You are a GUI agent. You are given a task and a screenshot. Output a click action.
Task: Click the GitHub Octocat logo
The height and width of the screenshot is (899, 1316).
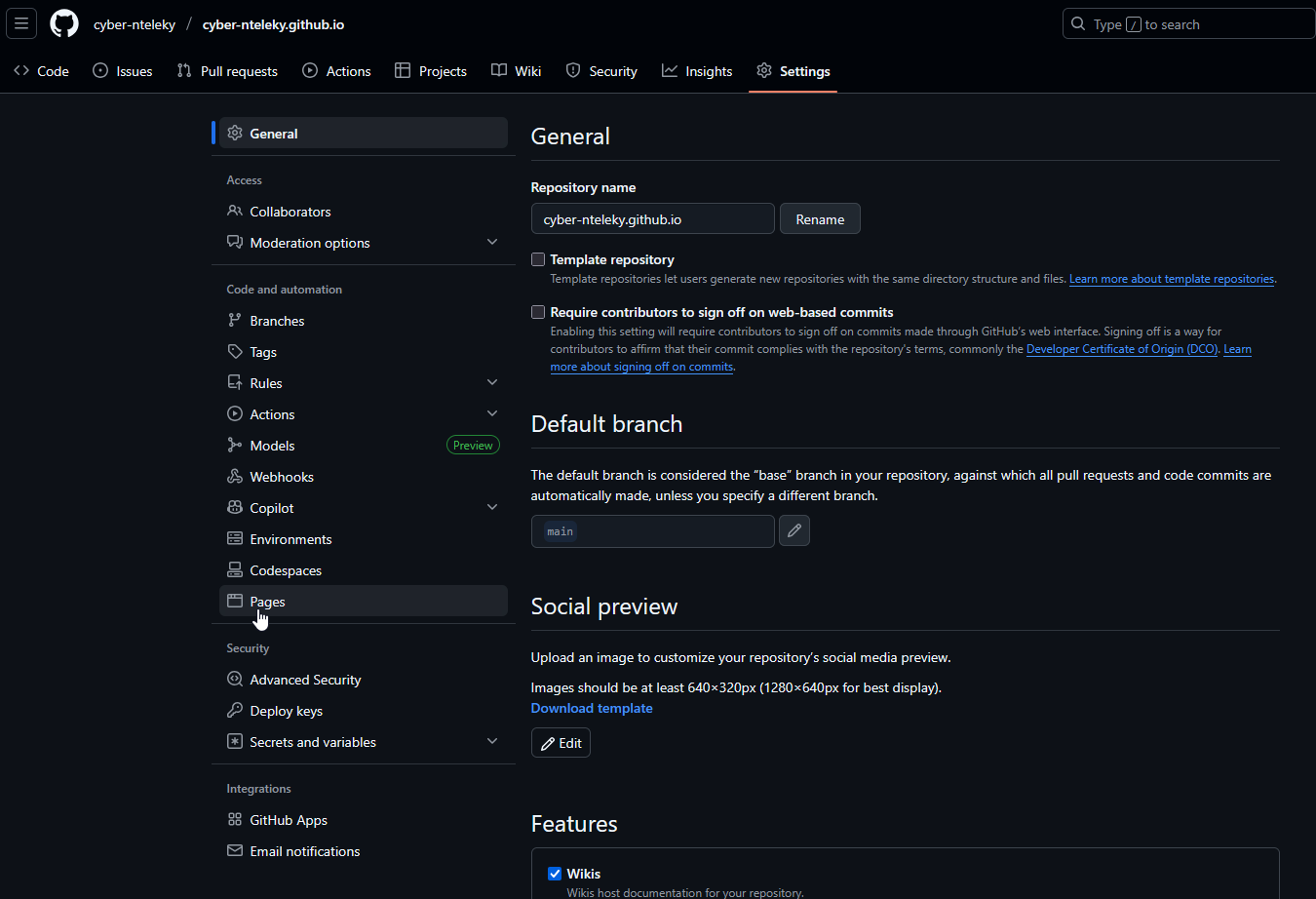[x=64, y=23]
